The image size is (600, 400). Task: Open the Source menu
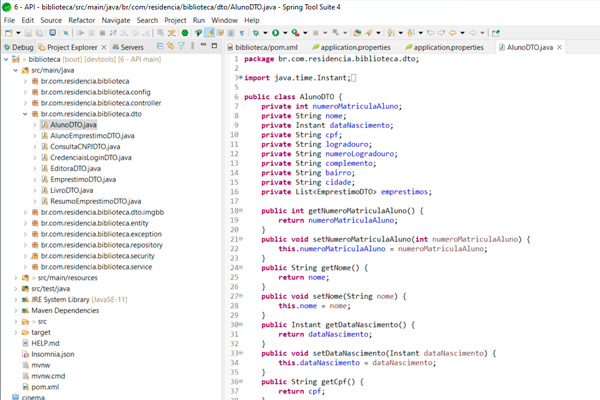pyautogui.click(x=51, y=20)
